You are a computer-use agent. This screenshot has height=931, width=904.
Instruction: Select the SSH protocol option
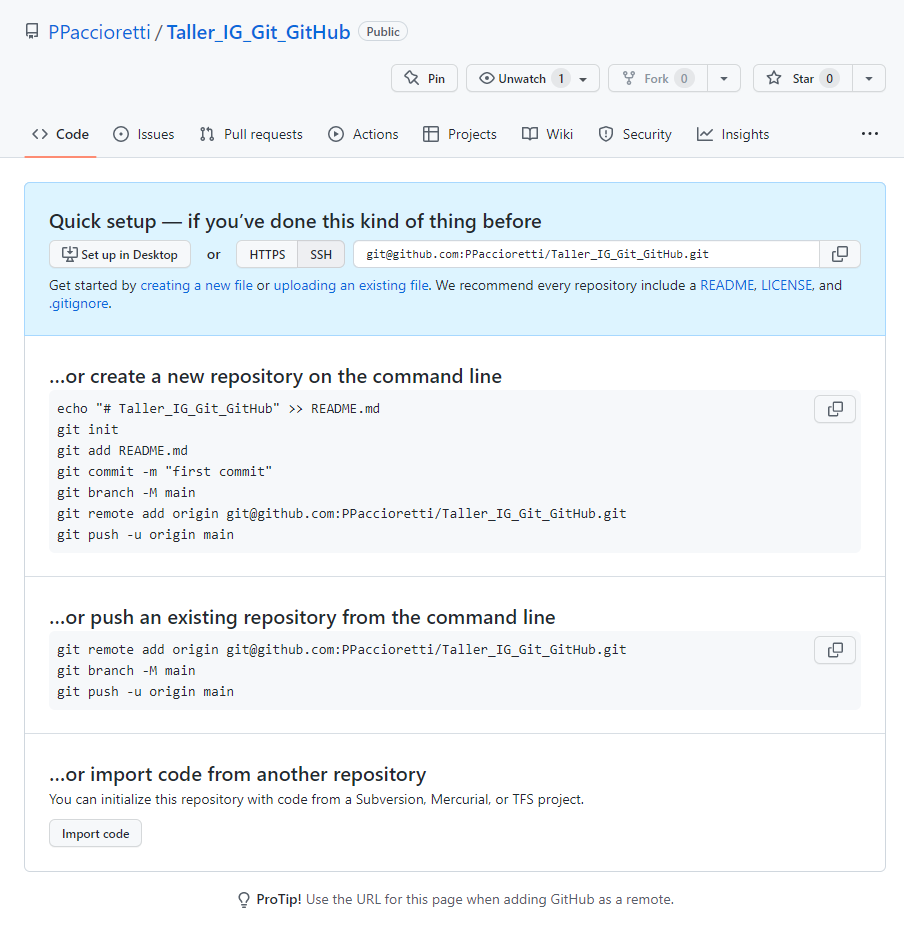[321, 254]
